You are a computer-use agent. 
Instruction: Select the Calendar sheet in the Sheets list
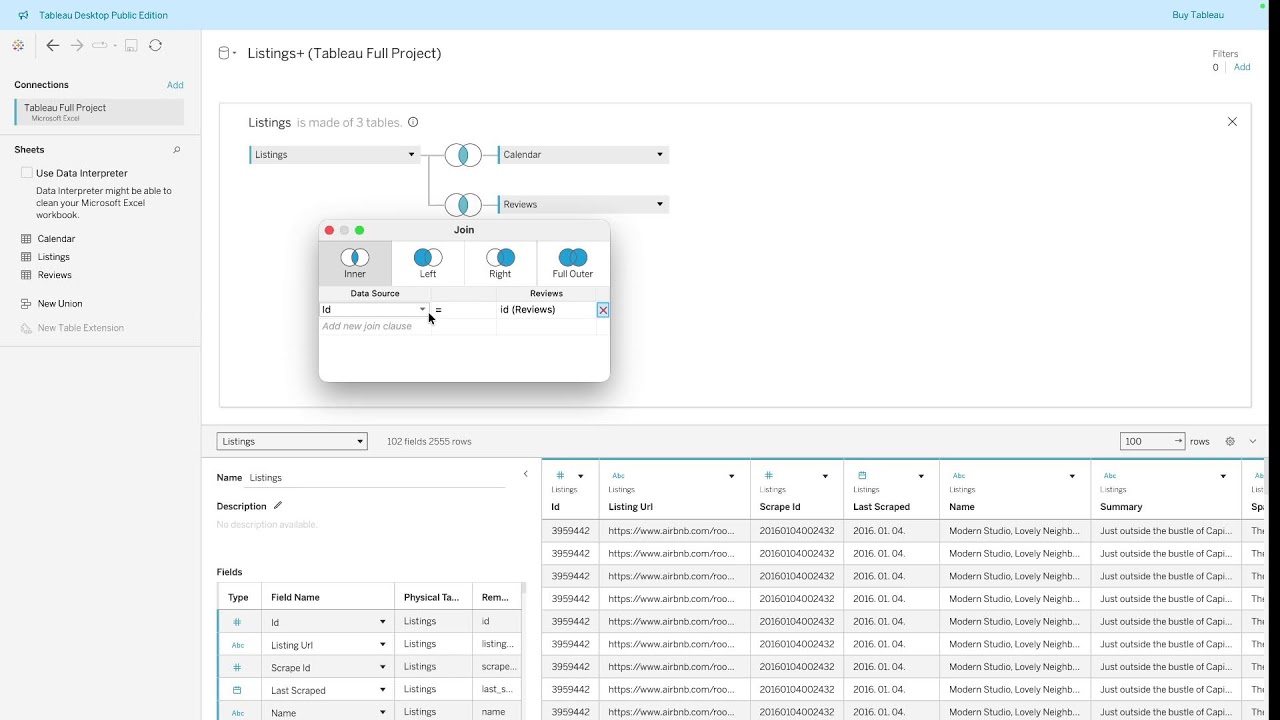56,239
